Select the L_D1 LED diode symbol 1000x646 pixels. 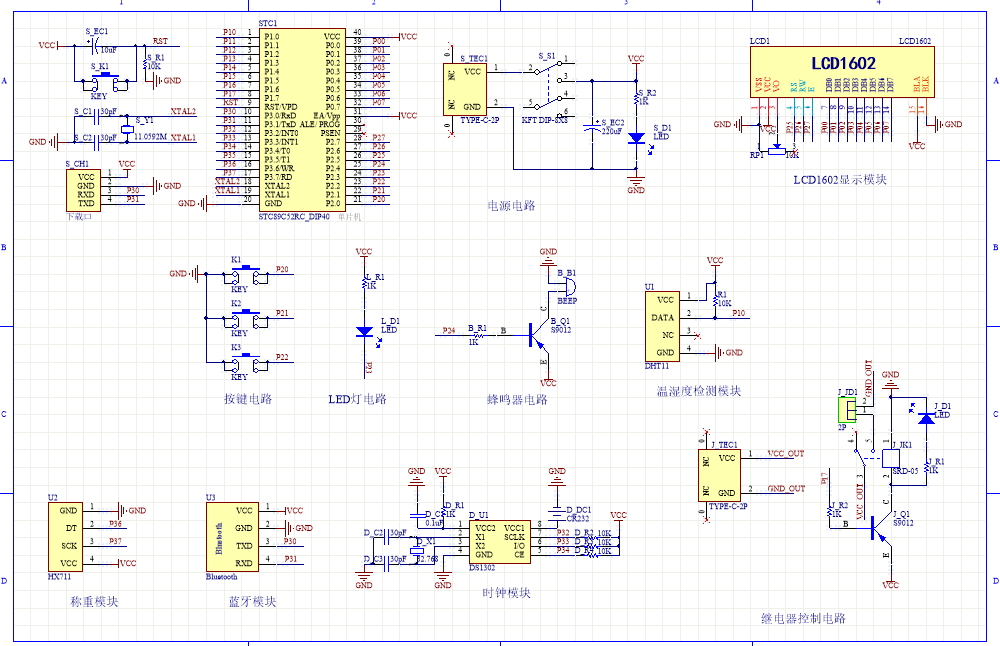[x=364, y=332]
